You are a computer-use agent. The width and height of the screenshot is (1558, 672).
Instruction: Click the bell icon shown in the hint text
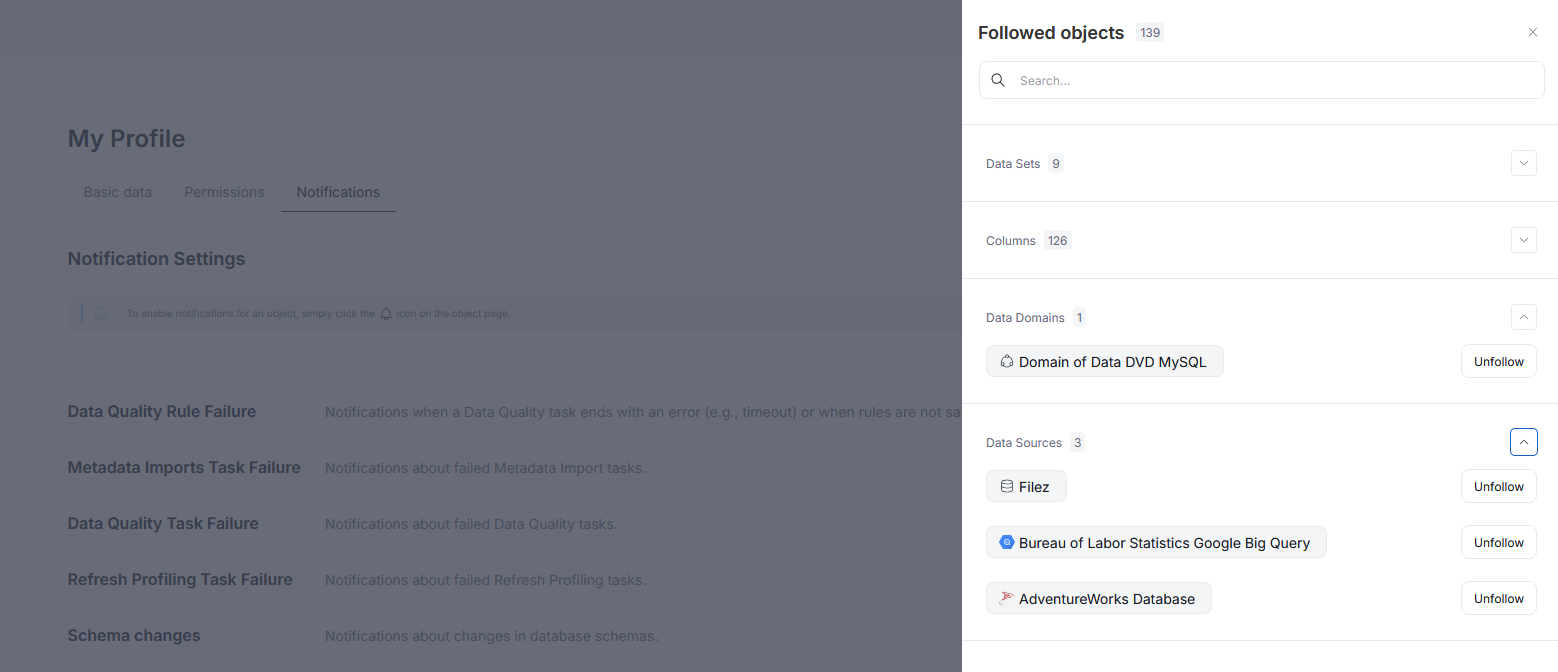tap(385, 312)
